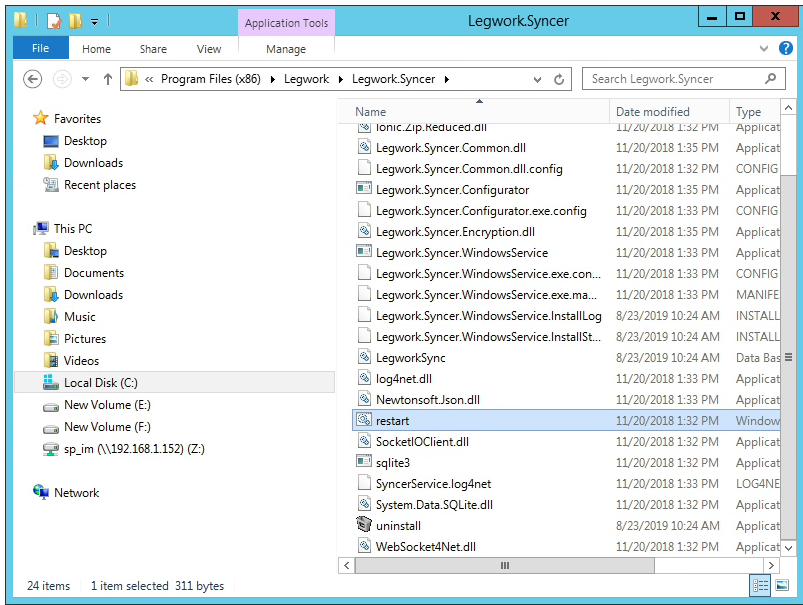Open the sp_im network drive (Z:)

(x=134, y=449)
